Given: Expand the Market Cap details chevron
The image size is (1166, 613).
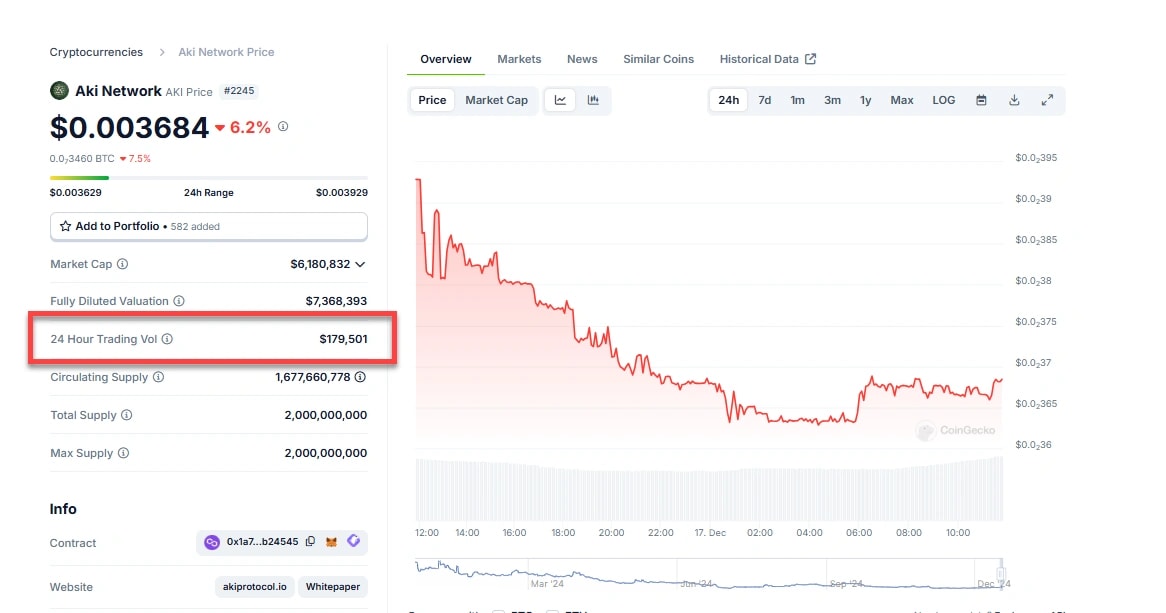Looking at the screenshot, I should click(x=360, y=264).
